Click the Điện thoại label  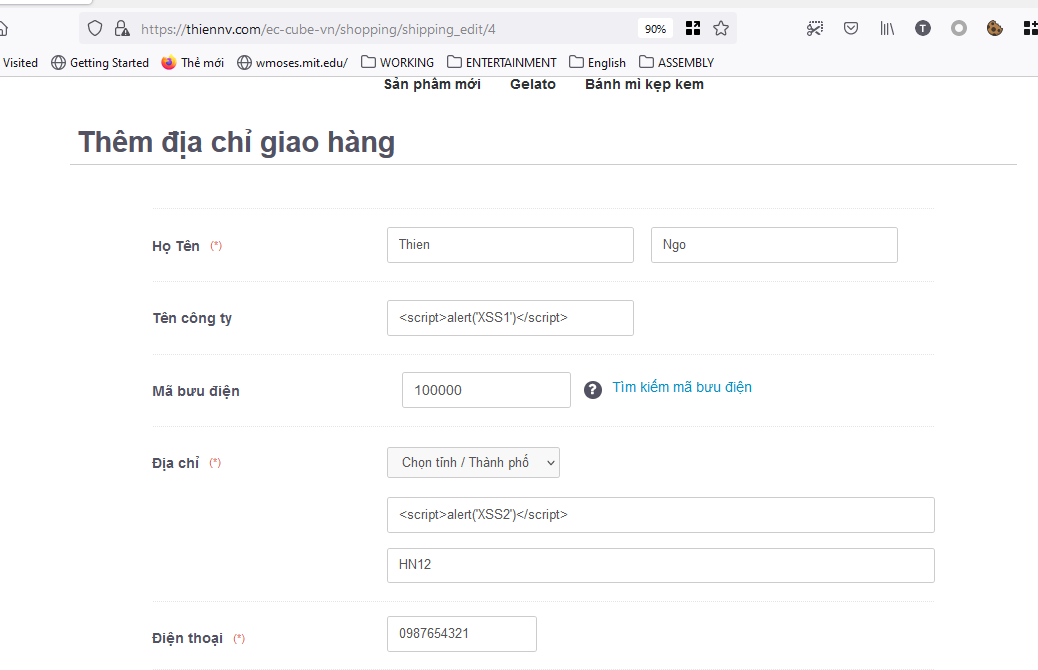point(187,638)
